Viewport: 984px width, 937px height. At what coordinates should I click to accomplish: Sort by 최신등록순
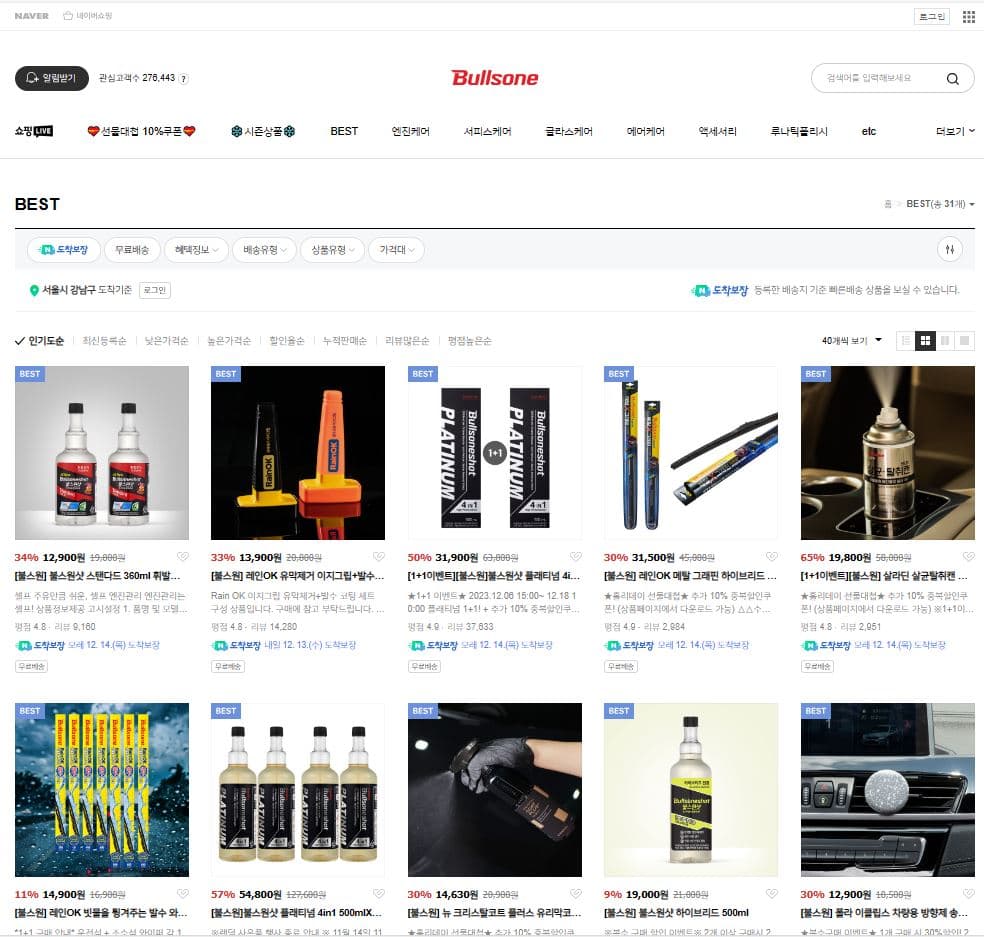[104, 341]
